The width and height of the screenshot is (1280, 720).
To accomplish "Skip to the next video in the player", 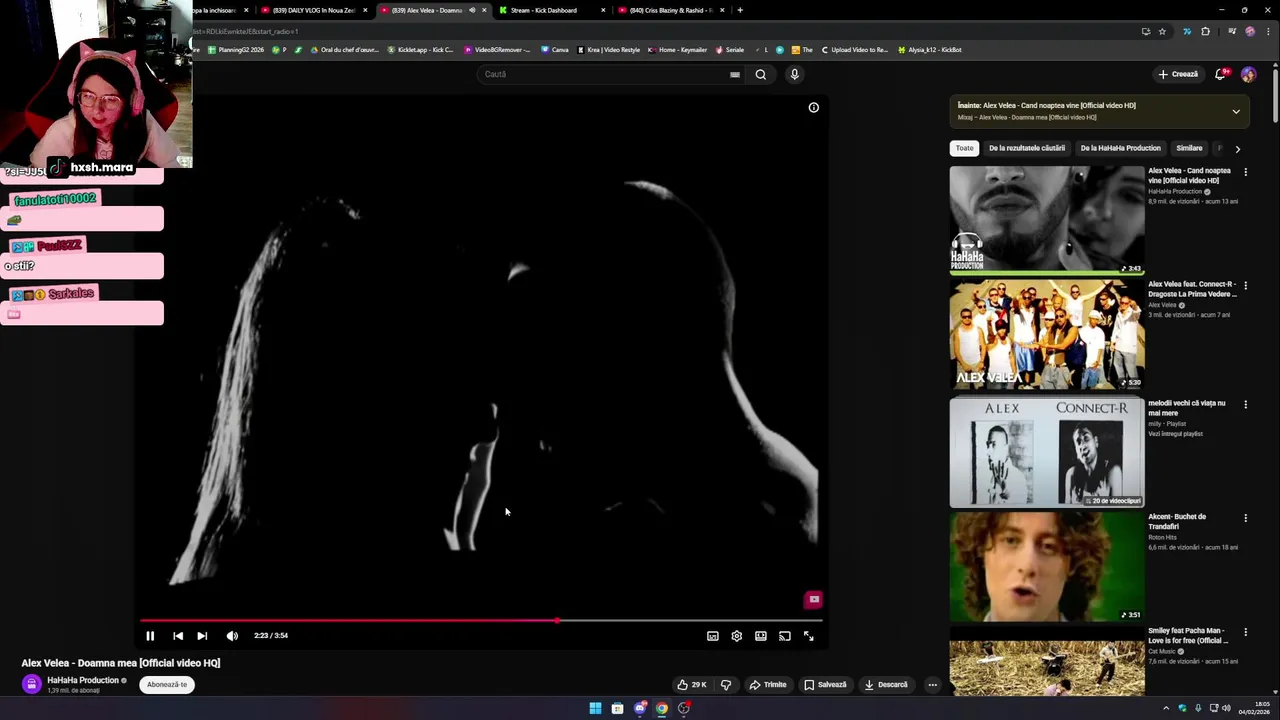I will pyautogui.click(x=202, y=636).
